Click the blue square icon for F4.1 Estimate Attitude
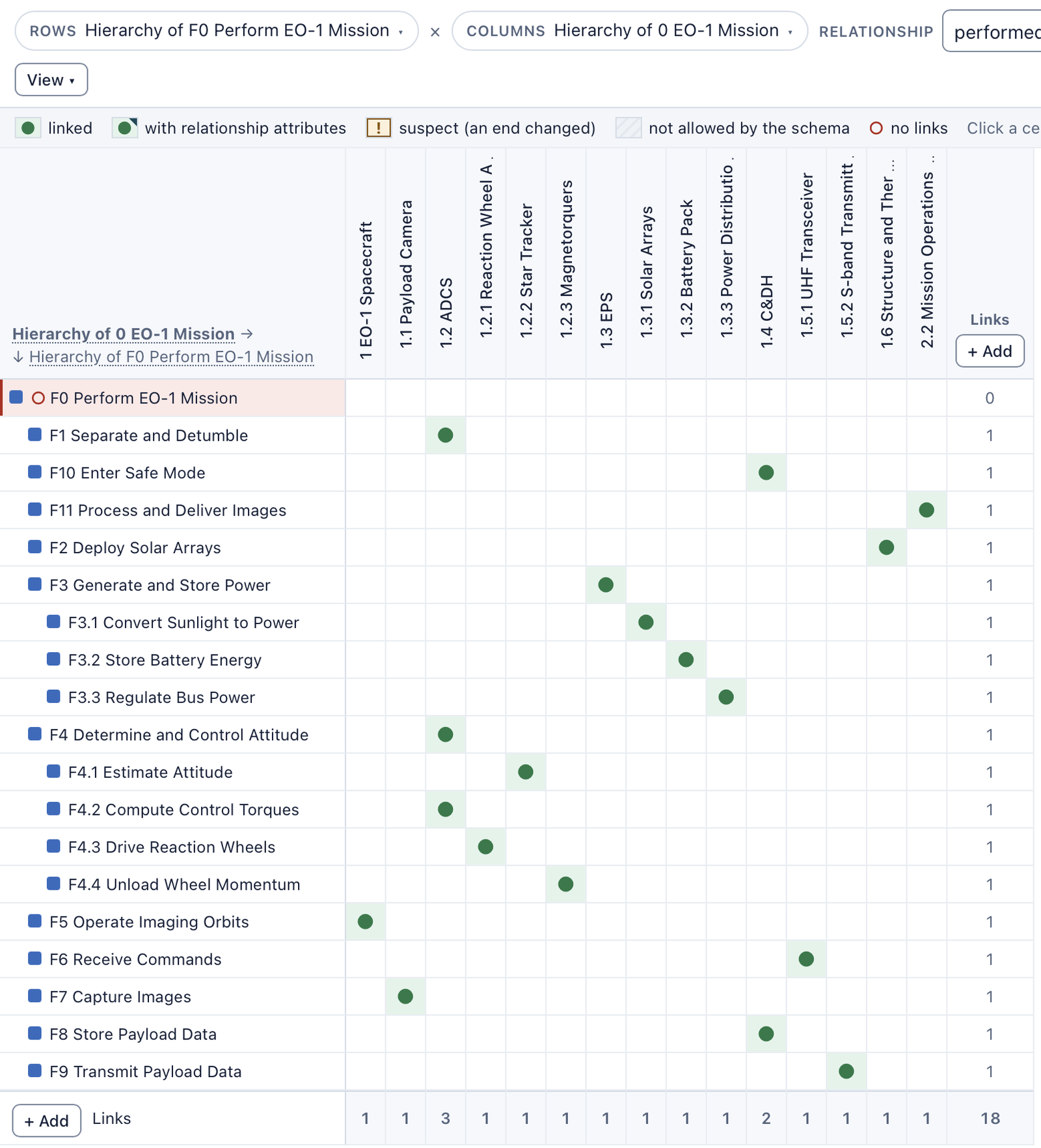1041x1148 pixels. coord(54,771)
